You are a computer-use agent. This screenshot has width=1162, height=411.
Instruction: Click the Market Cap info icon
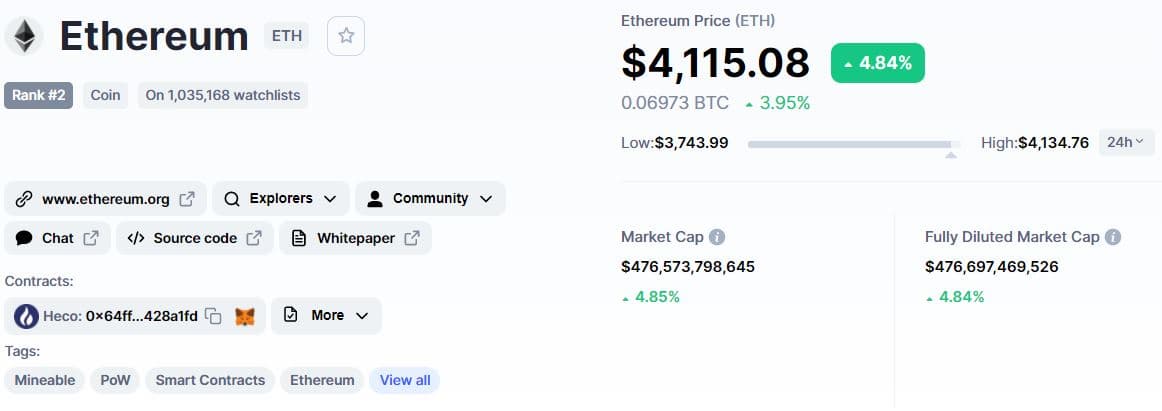click(x=717, y=237)
